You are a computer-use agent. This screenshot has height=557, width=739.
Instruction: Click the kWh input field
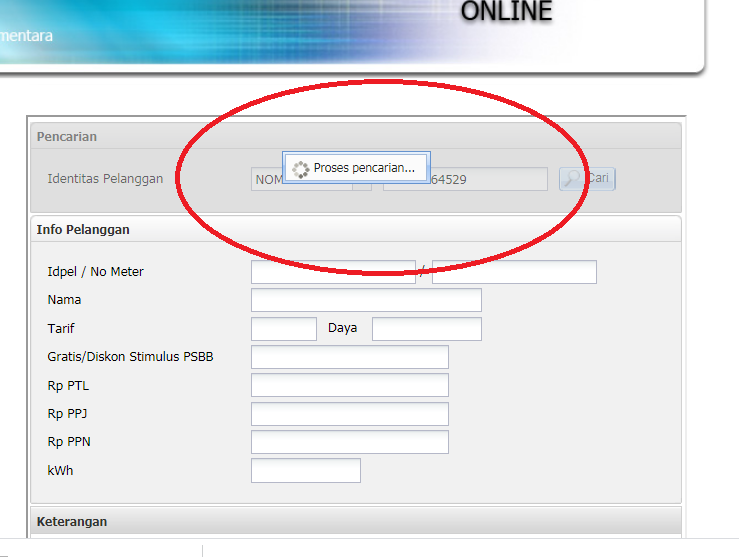[x=306, y=471]
